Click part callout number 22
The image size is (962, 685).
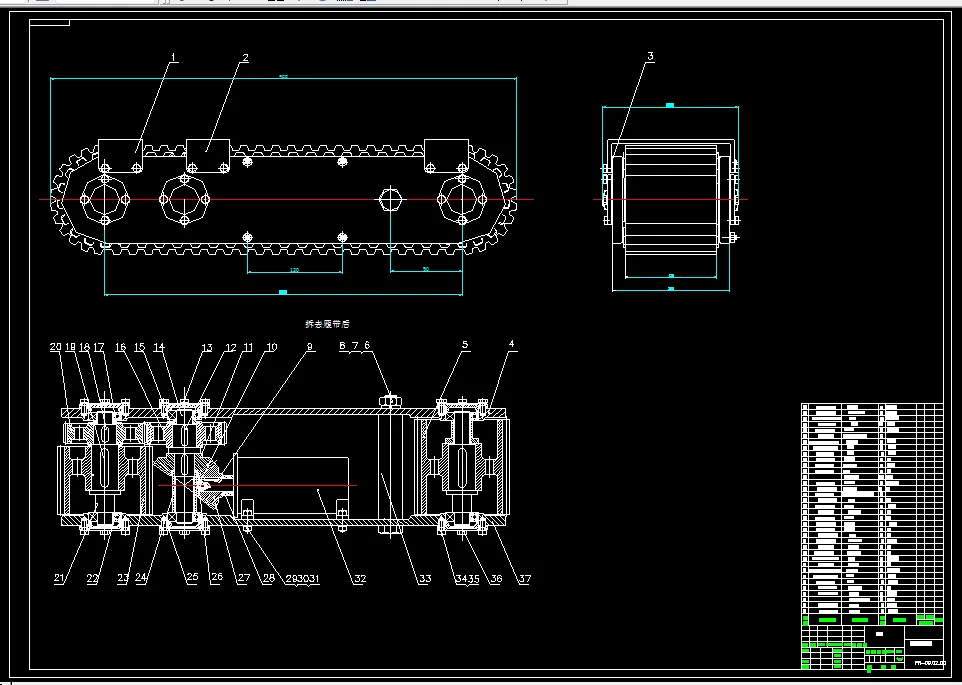(x=92, y=578)
